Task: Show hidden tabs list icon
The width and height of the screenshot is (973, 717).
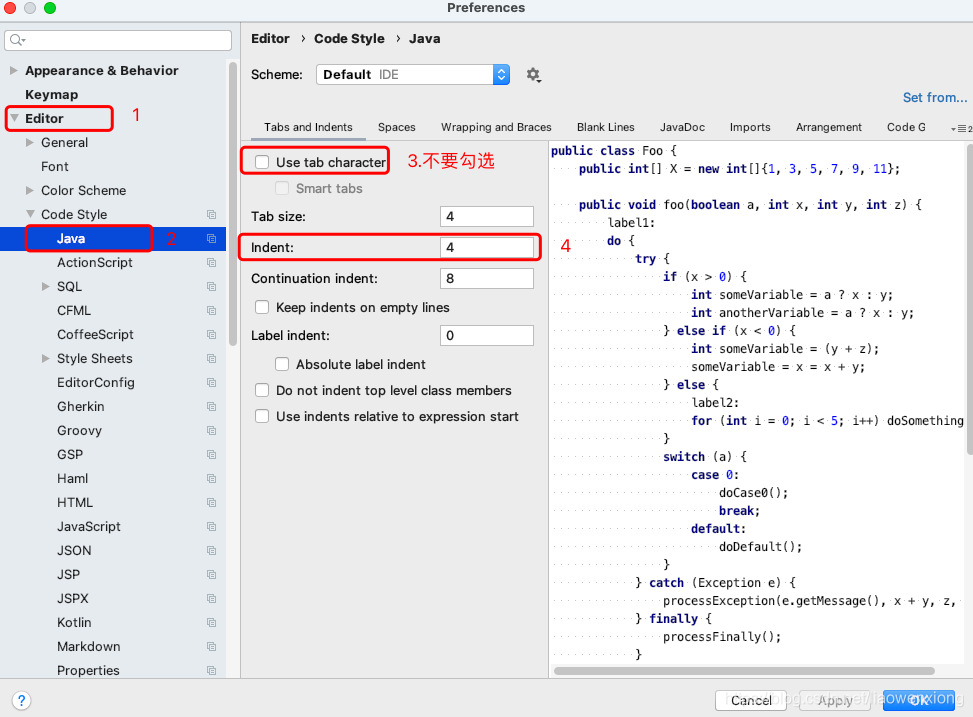Action: pos(961,129)
